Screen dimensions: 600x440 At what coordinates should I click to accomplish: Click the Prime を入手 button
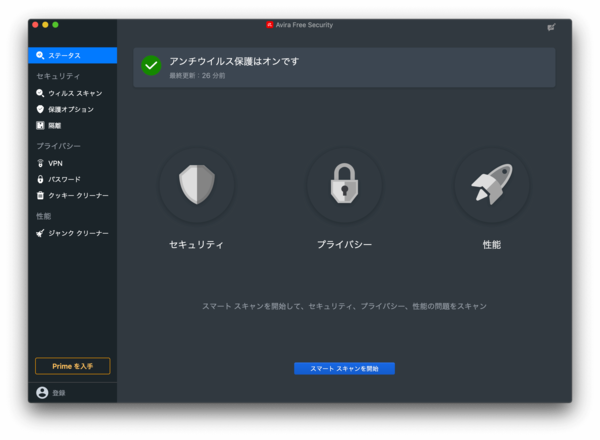[72, 366]
